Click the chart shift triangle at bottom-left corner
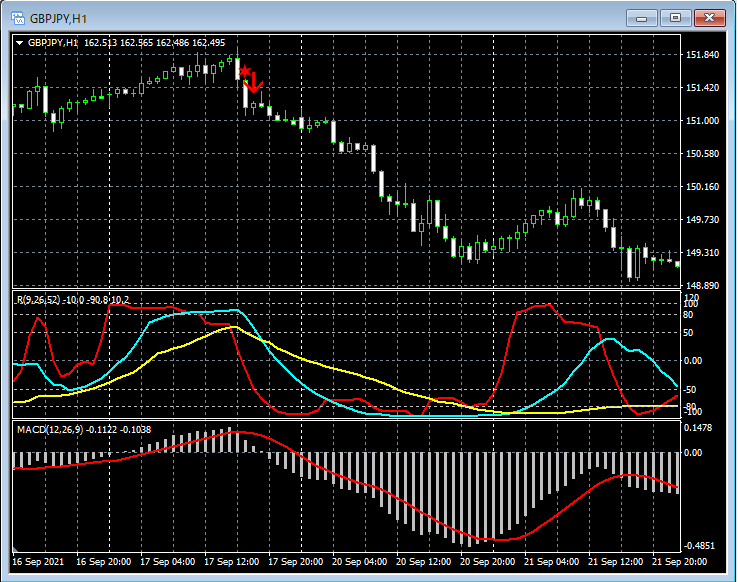The image size is (738, 582). (x=15, y=549)
